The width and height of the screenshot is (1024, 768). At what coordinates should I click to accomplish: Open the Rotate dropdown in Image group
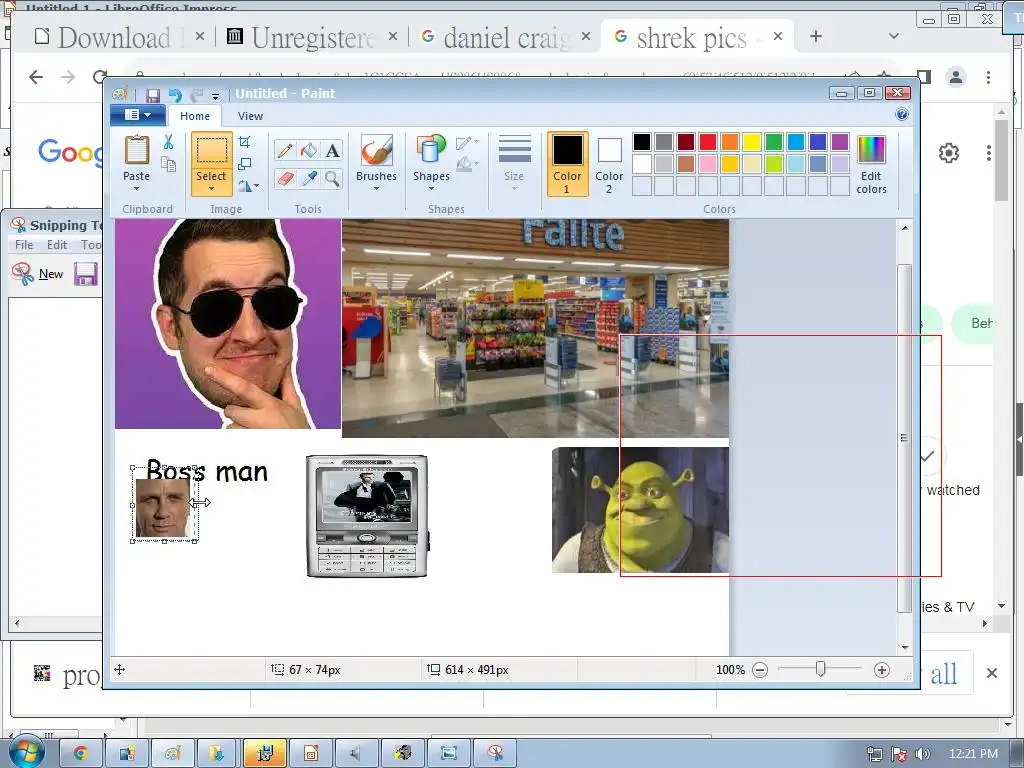248,186
